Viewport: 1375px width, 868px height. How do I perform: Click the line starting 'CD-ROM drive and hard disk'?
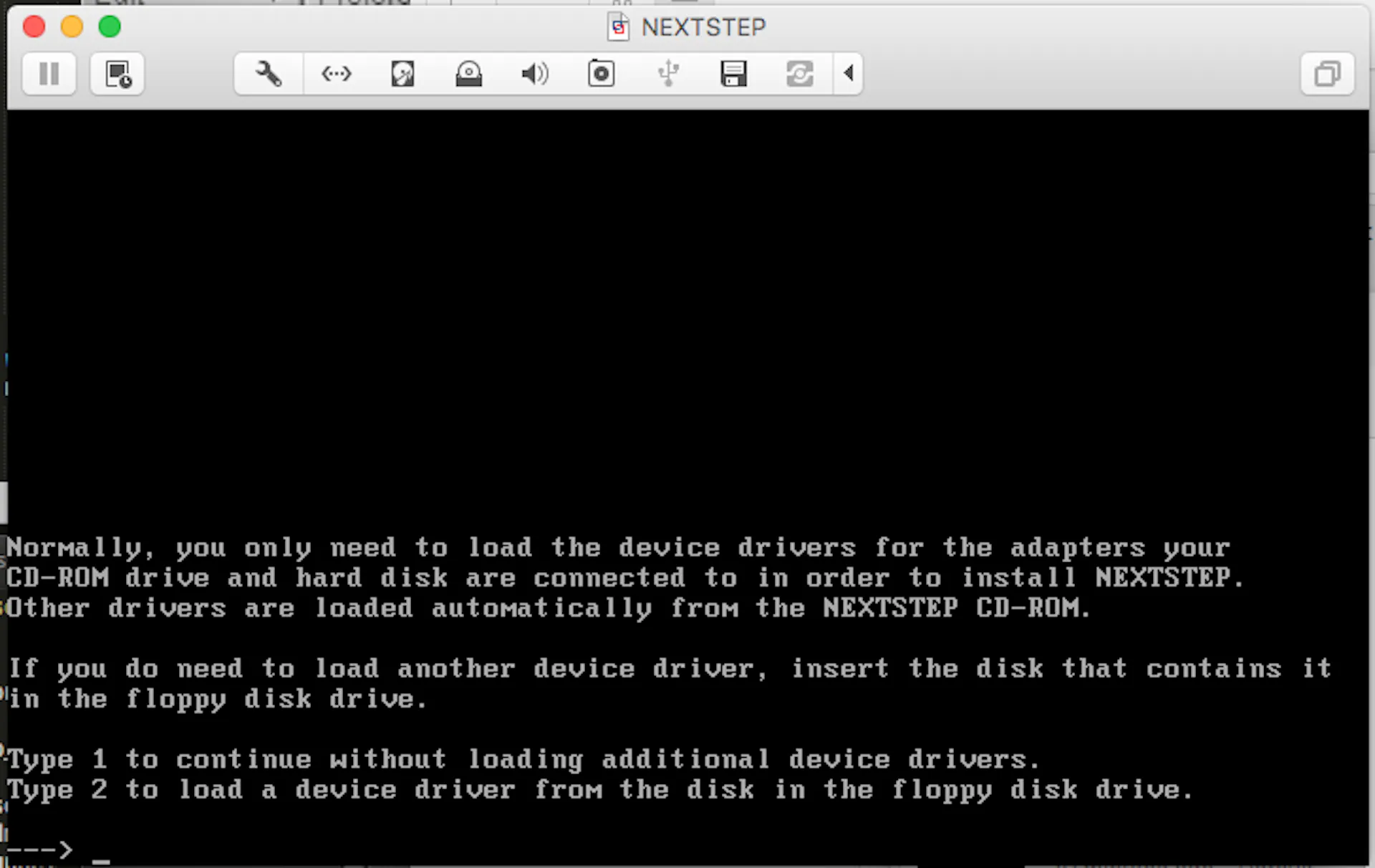click(x=625, y=578)
